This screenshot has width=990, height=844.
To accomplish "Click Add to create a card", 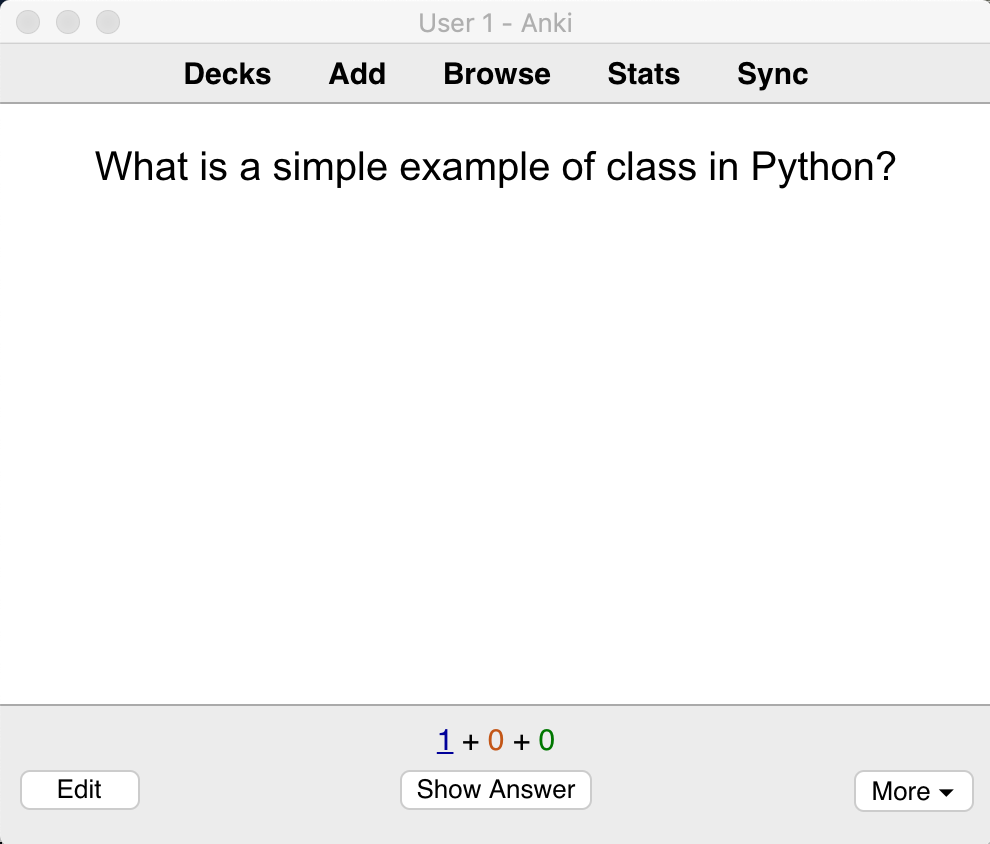I will [357, 74].
